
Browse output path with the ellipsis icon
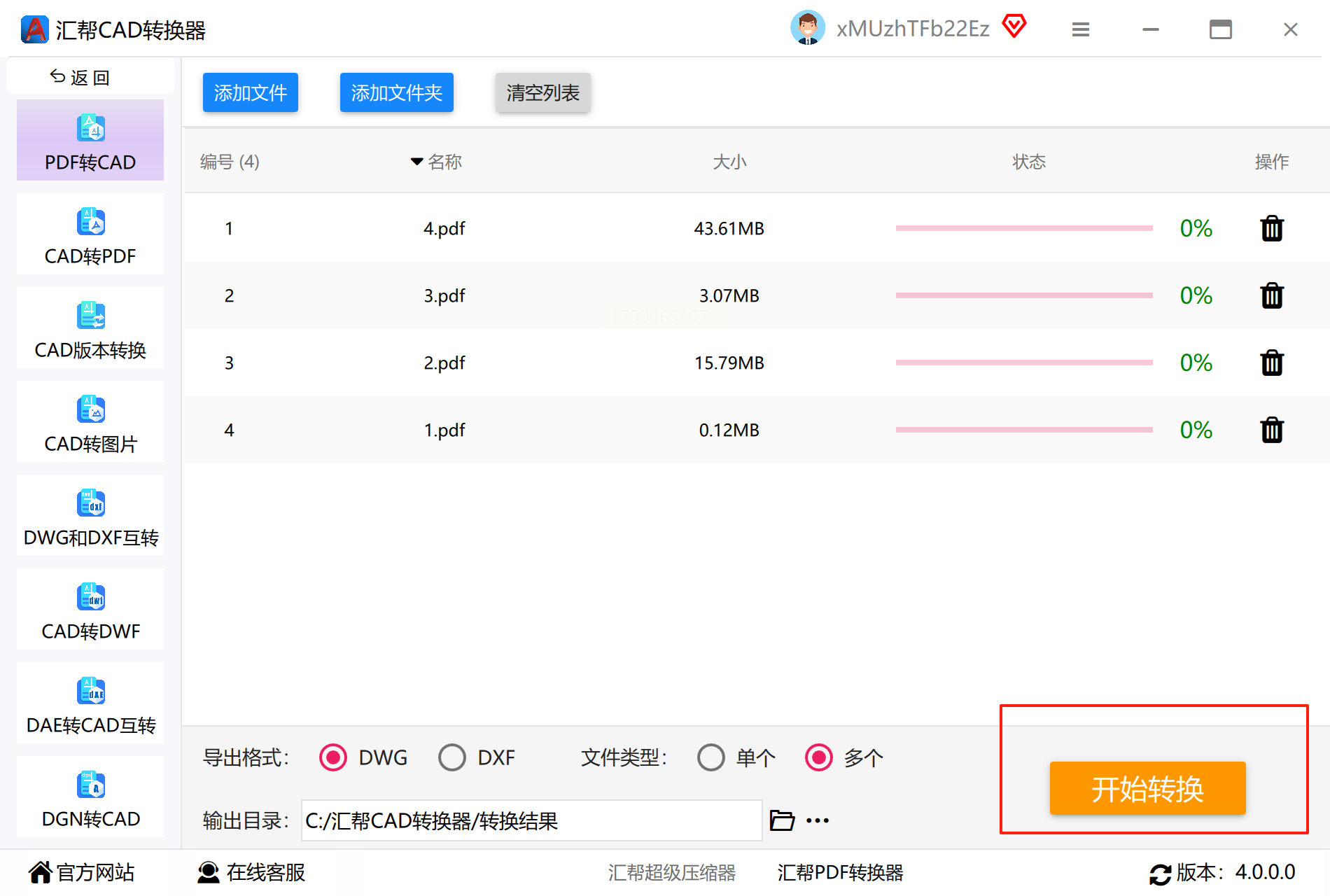[x=818, y=820]
